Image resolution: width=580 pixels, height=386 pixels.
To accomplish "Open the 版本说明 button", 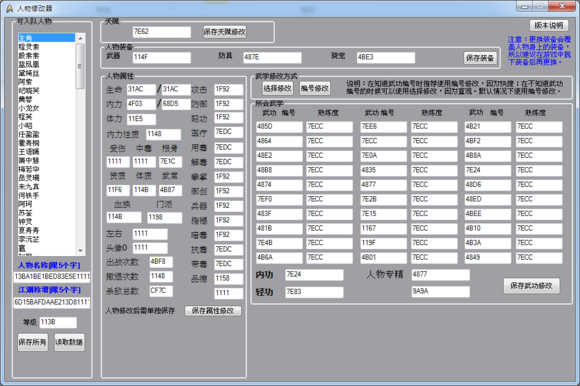I will tap(549, 26).
